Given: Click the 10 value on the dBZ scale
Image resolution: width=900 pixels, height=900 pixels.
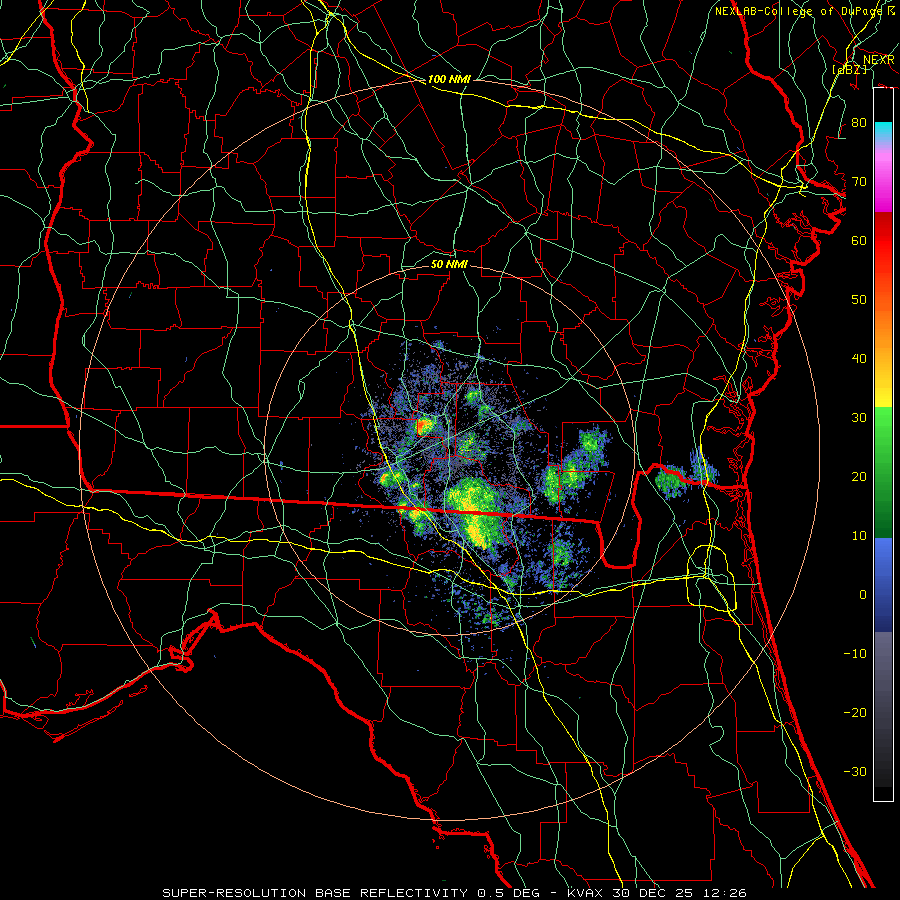Looking at the screenshot, I should [859, 536].
